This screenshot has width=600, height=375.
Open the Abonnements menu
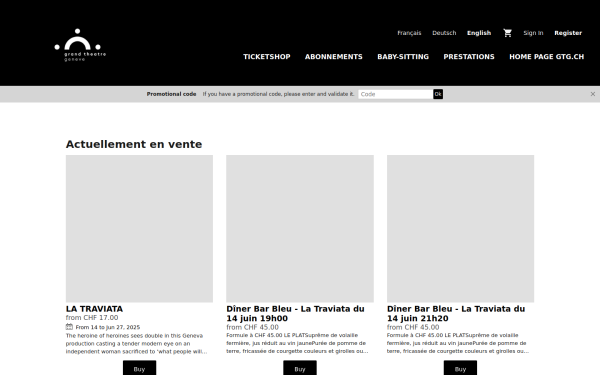(334, 57)
